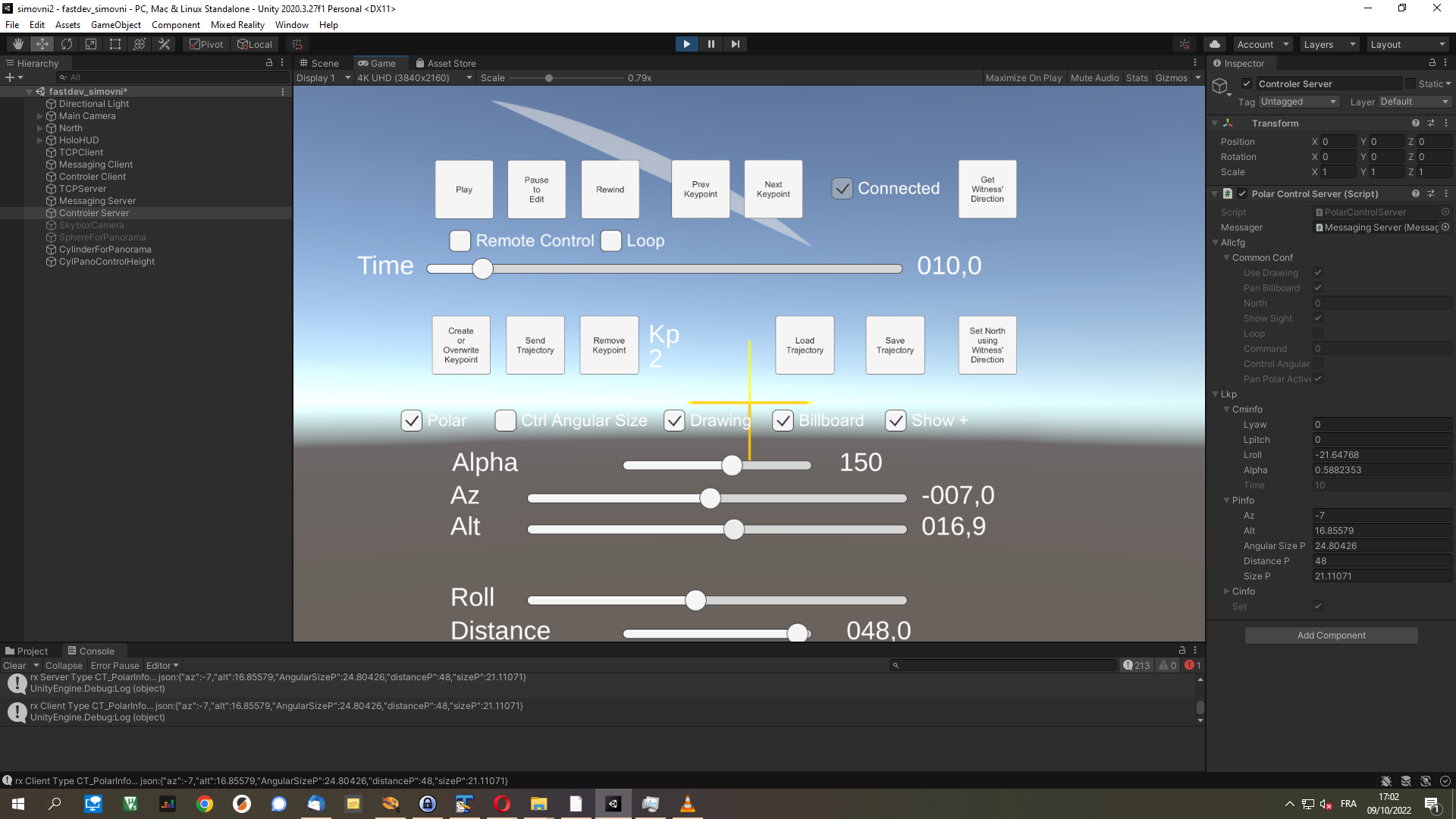Expand the Cinfo section in Inspector
The height and width of the screenshot is (819, 1456).
pyautogui.click(x=1226, y=591)
